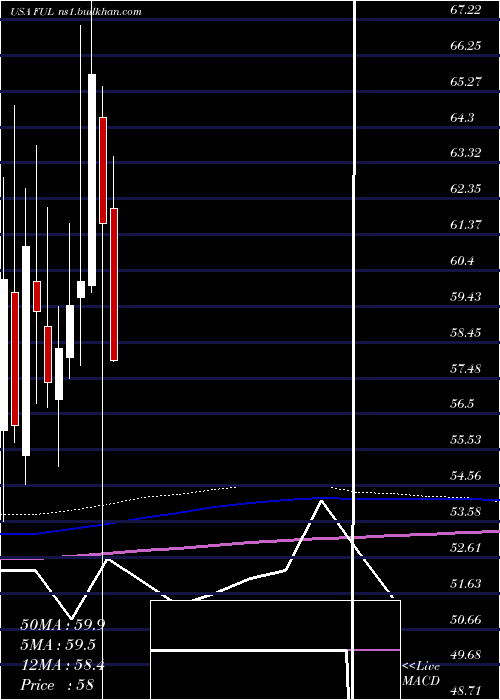Click the 58.45 price axis label
This screenshot has width=500, height=700.
pyautogui.click(x=466, y=333)
